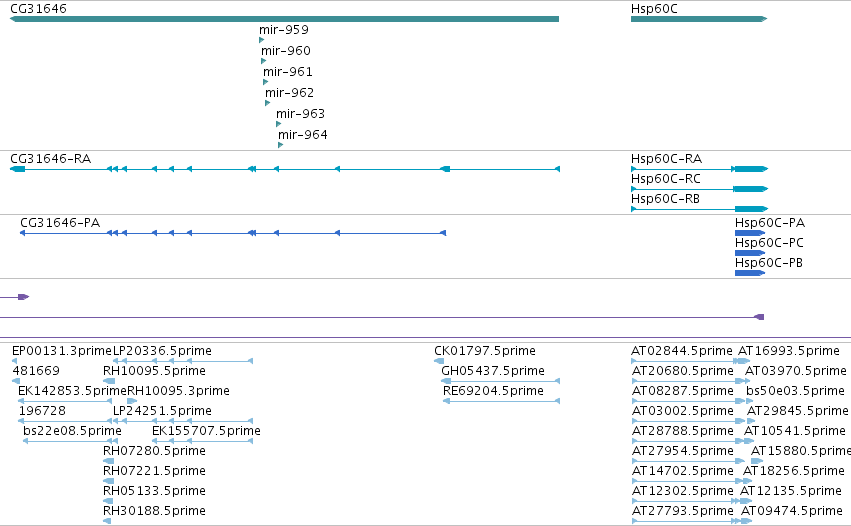The width and height of the screenshot is (851, 526).
Task: Click the Hsp60C gene bar
Action: pyautogui.click(x=698, y=19)
